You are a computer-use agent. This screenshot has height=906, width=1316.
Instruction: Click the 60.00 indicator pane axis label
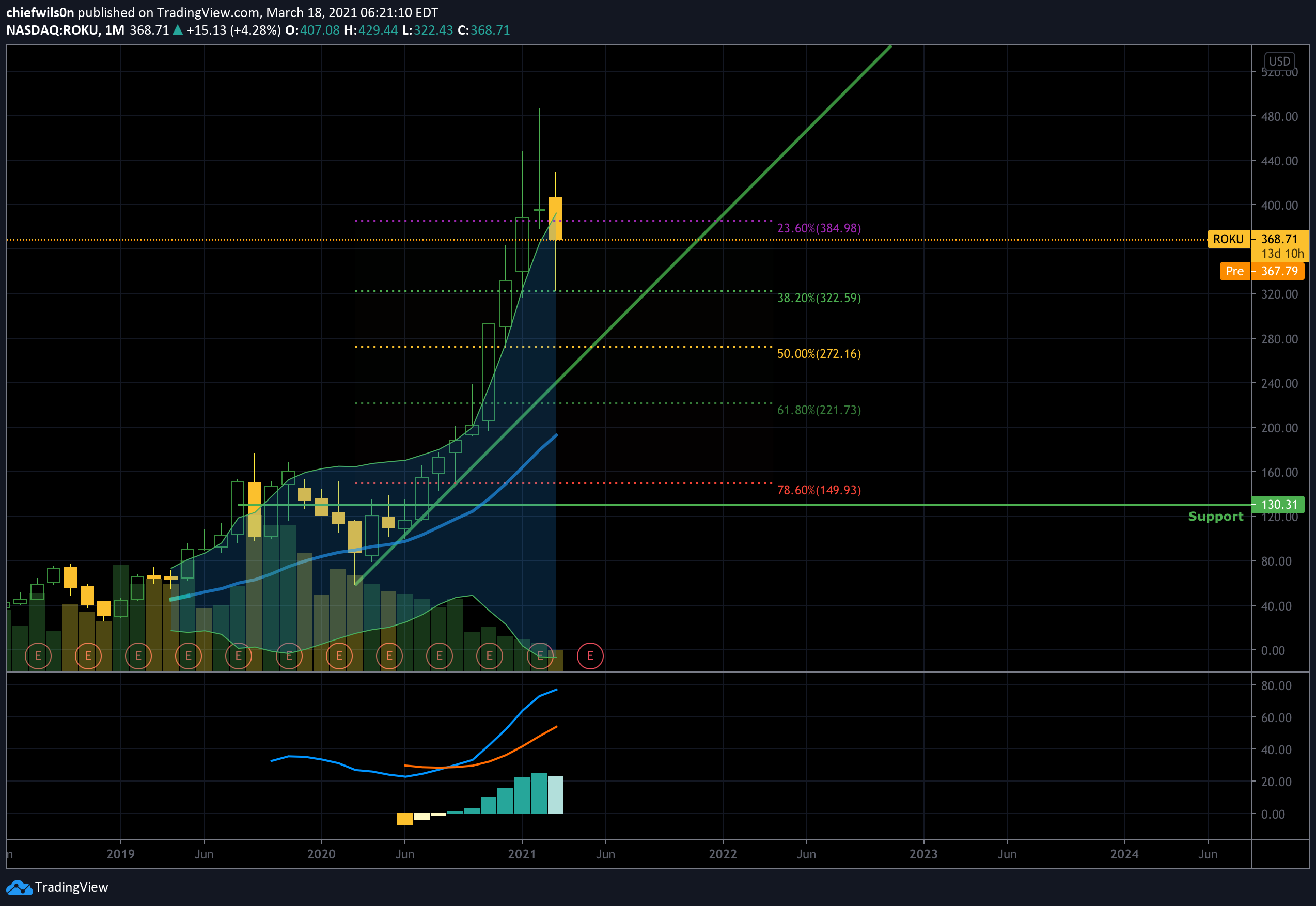(1276, 718)
